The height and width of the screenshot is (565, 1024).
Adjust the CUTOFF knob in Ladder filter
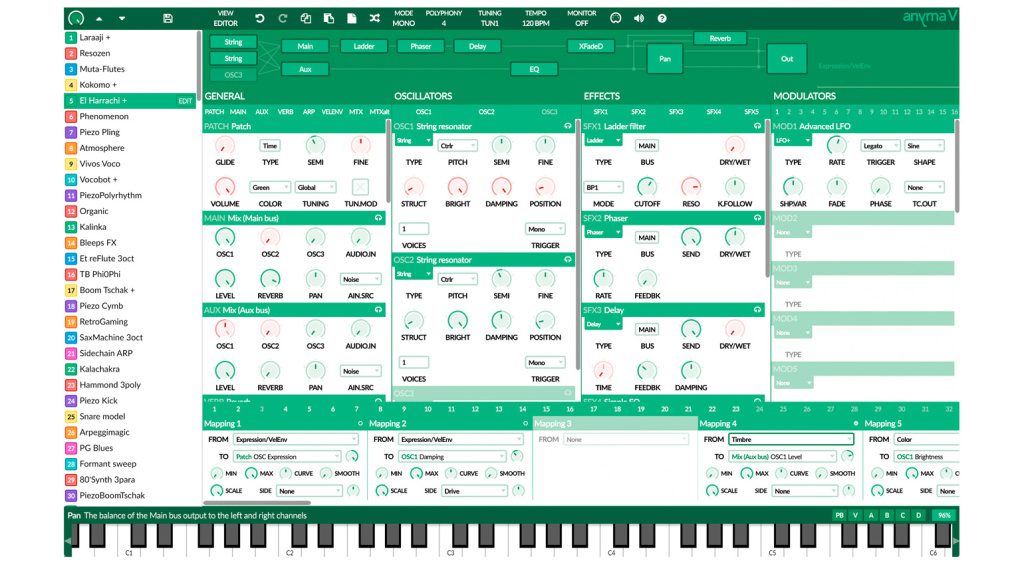pos(647,187)
